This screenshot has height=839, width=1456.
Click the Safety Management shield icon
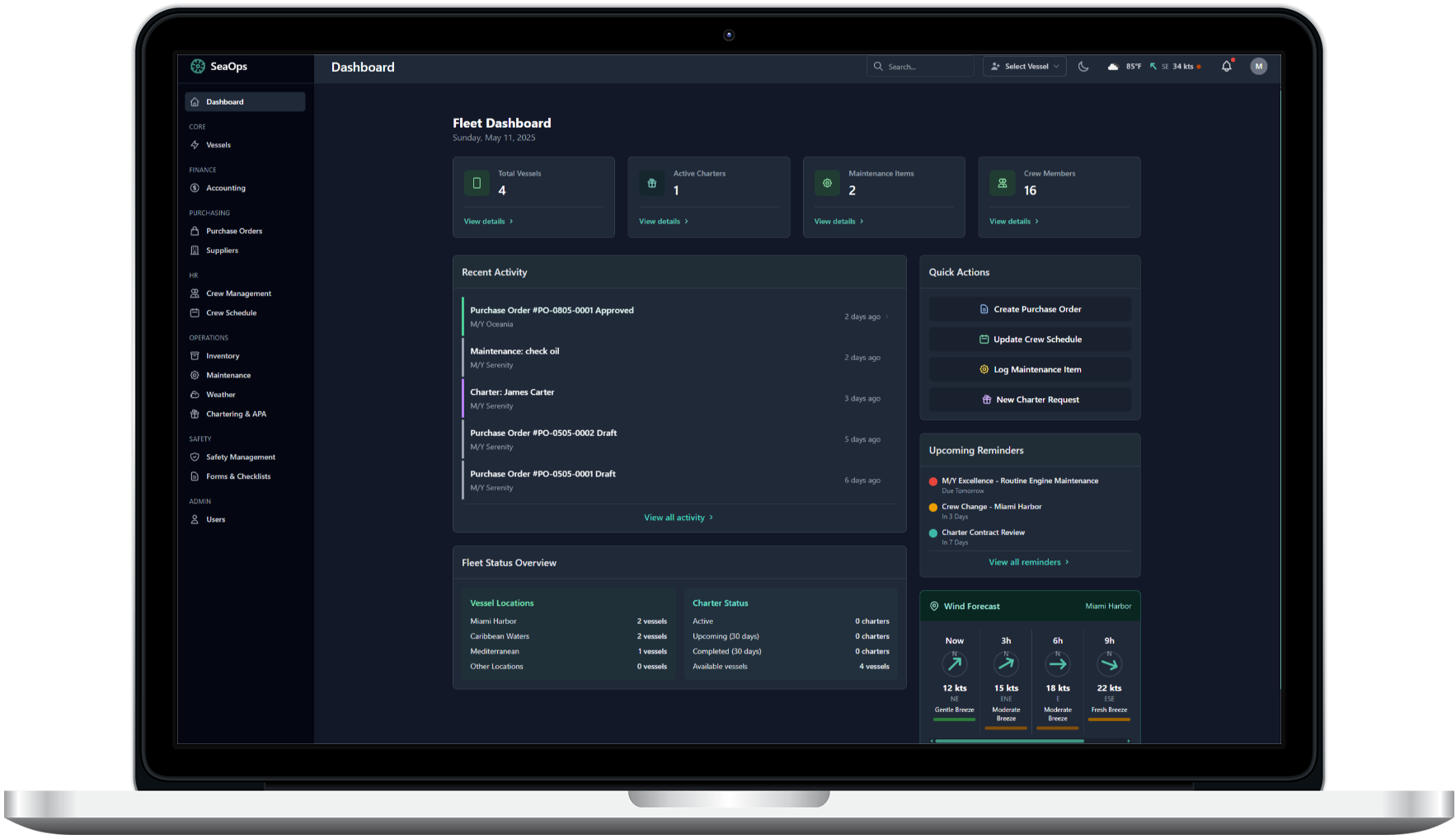click(195, 457)
